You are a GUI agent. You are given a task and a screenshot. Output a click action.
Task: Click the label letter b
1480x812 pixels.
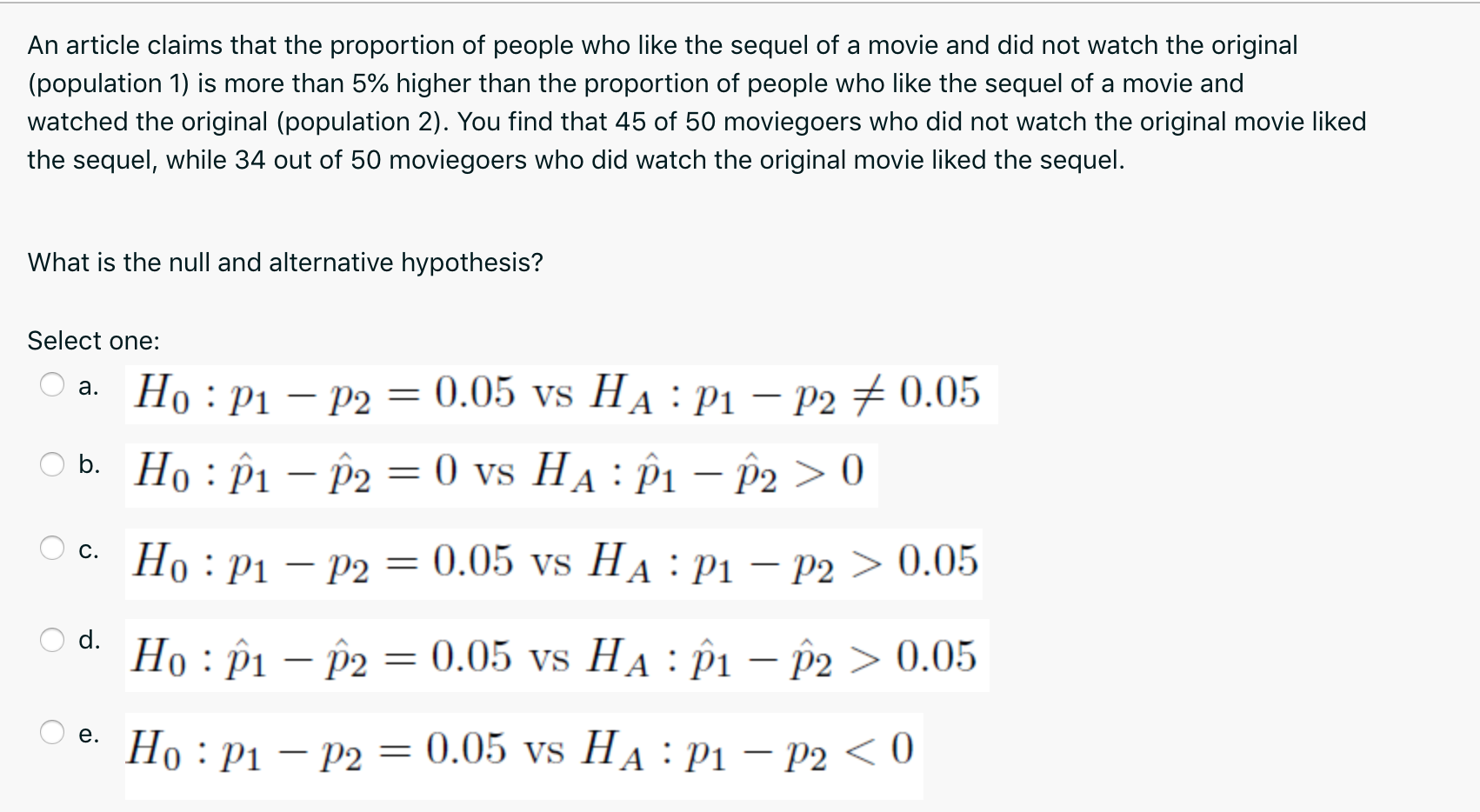87,465
